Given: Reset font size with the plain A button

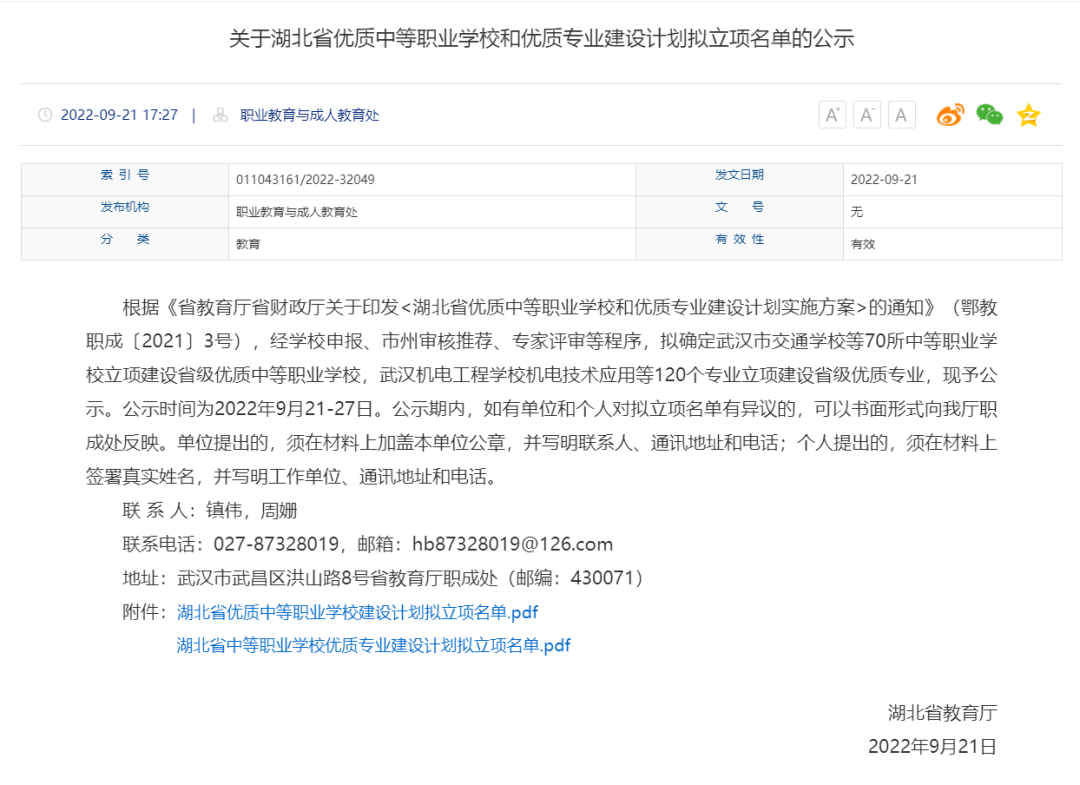Looking at the screenshot, I should tap(901, 115).
